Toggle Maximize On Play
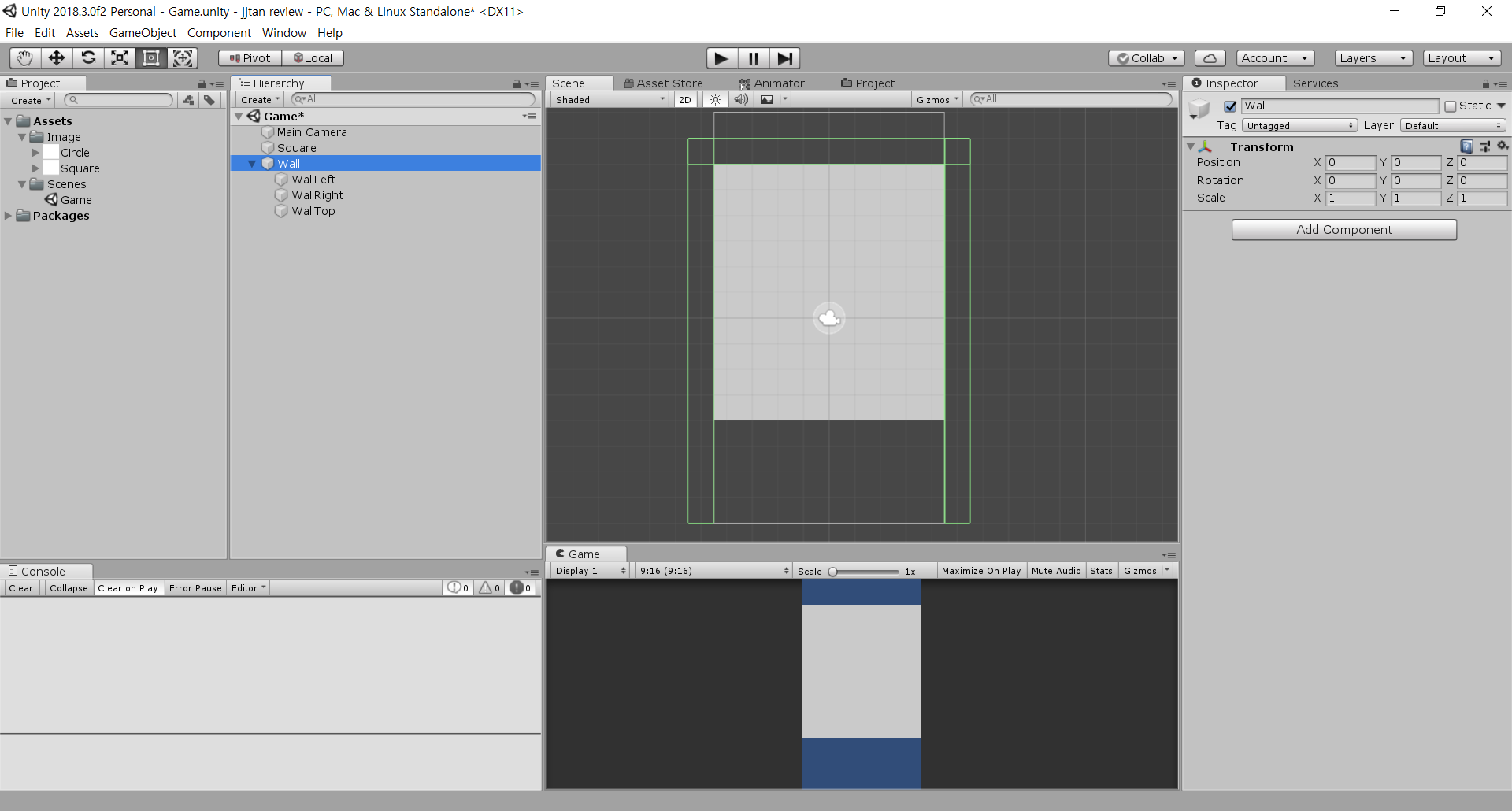 tap(981, 571)
